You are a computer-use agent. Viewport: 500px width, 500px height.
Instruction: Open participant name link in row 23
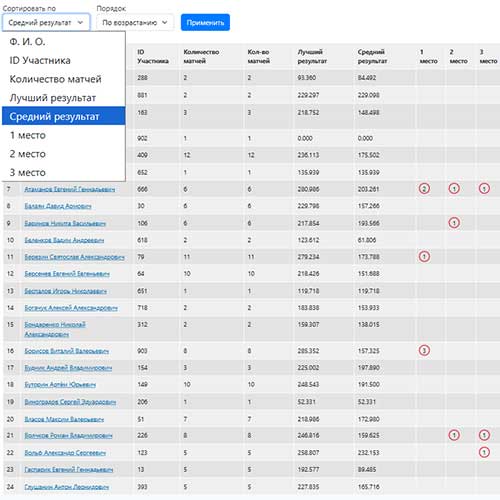tap(69, 469)
